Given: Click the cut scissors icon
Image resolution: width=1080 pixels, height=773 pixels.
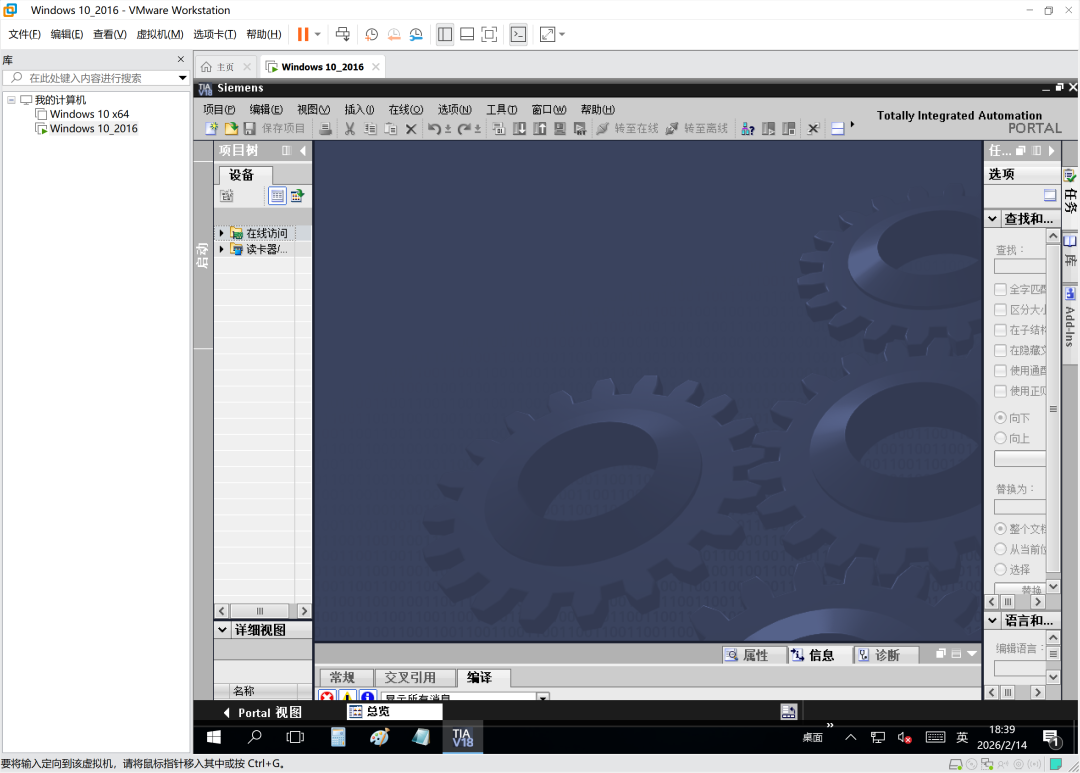Looking at the screenshot, I should [350, 129].
